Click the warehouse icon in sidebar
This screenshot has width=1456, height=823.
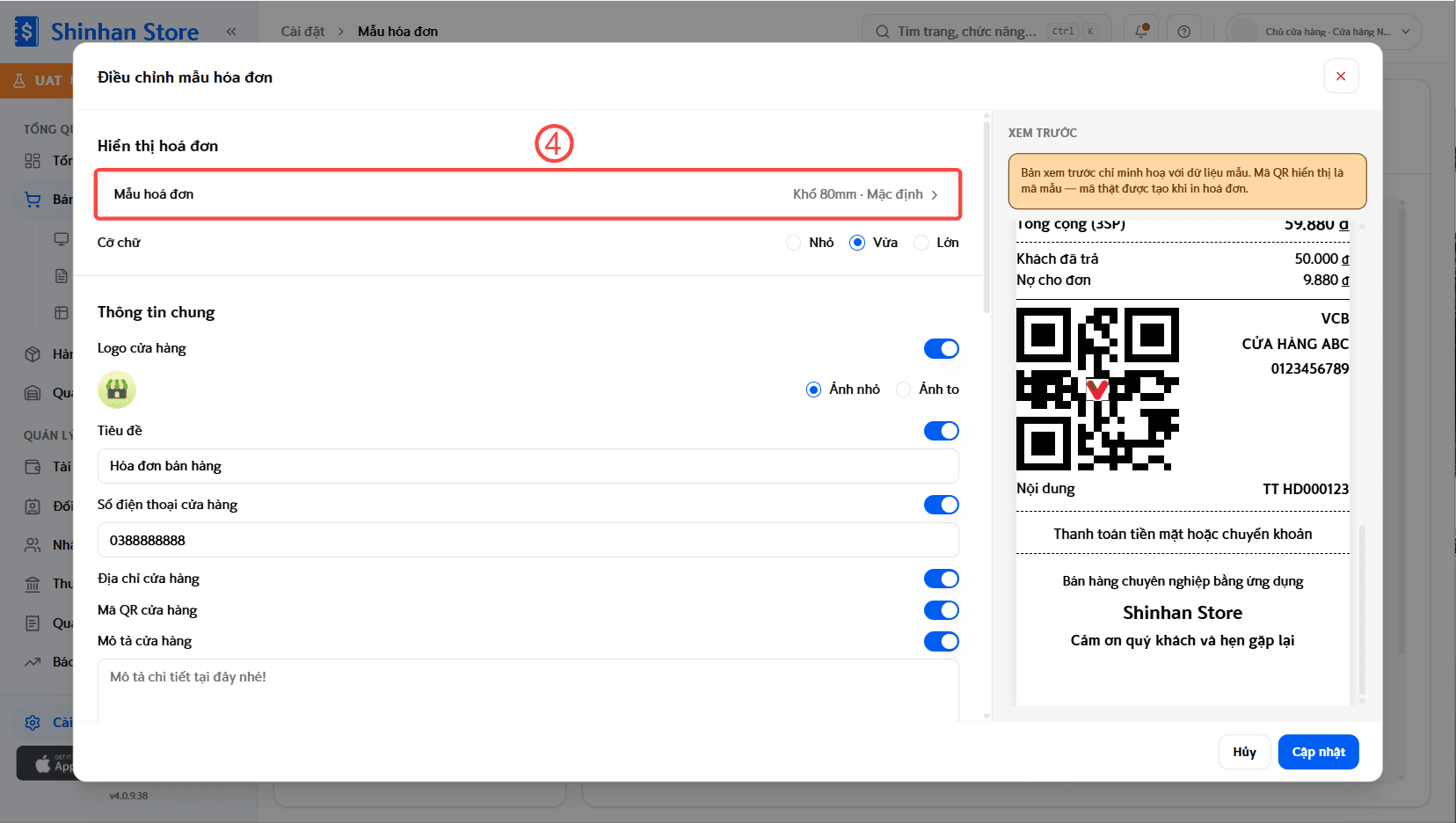pyautogui.click(x=33, y=393)
